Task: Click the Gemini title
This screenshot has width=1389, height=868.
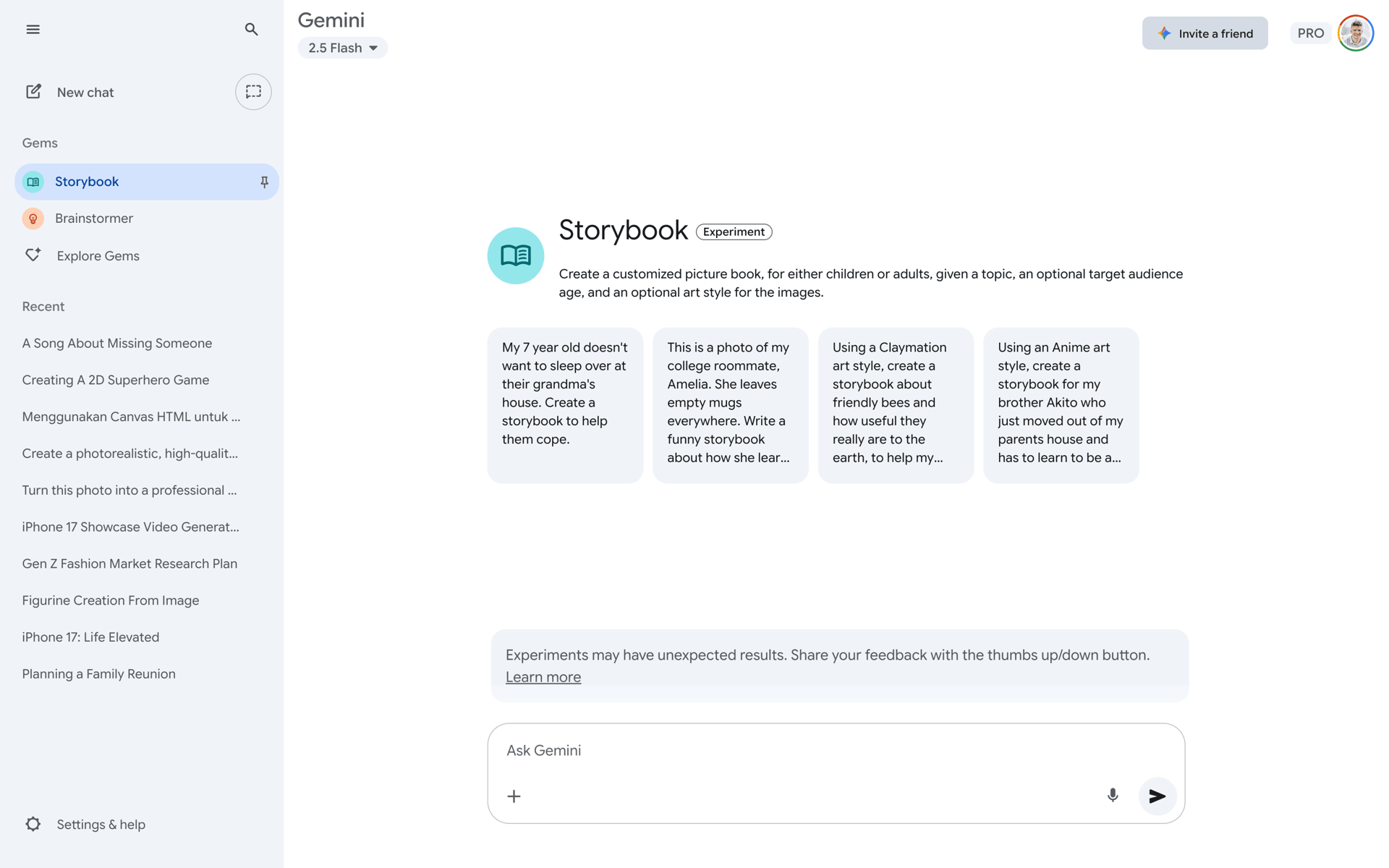Action: click(331, 20)
